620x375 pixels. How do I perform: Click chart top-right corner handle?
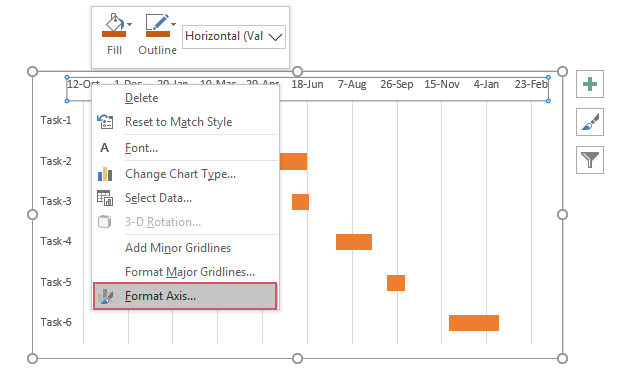coord(562,72)
